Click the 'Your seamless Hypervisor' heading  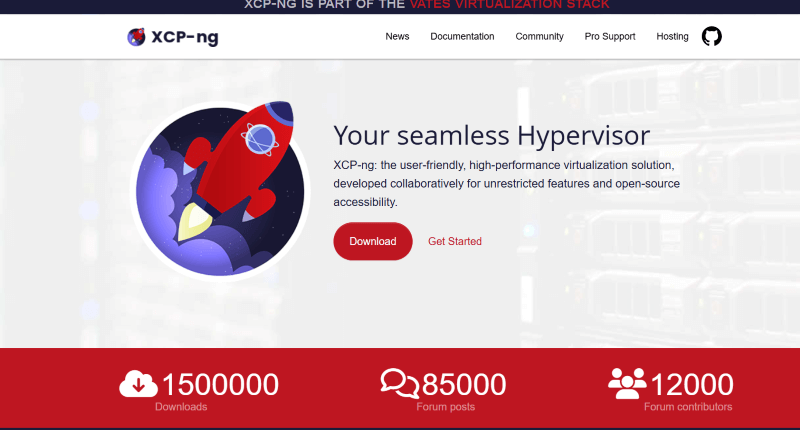click(x=492, y=136)
